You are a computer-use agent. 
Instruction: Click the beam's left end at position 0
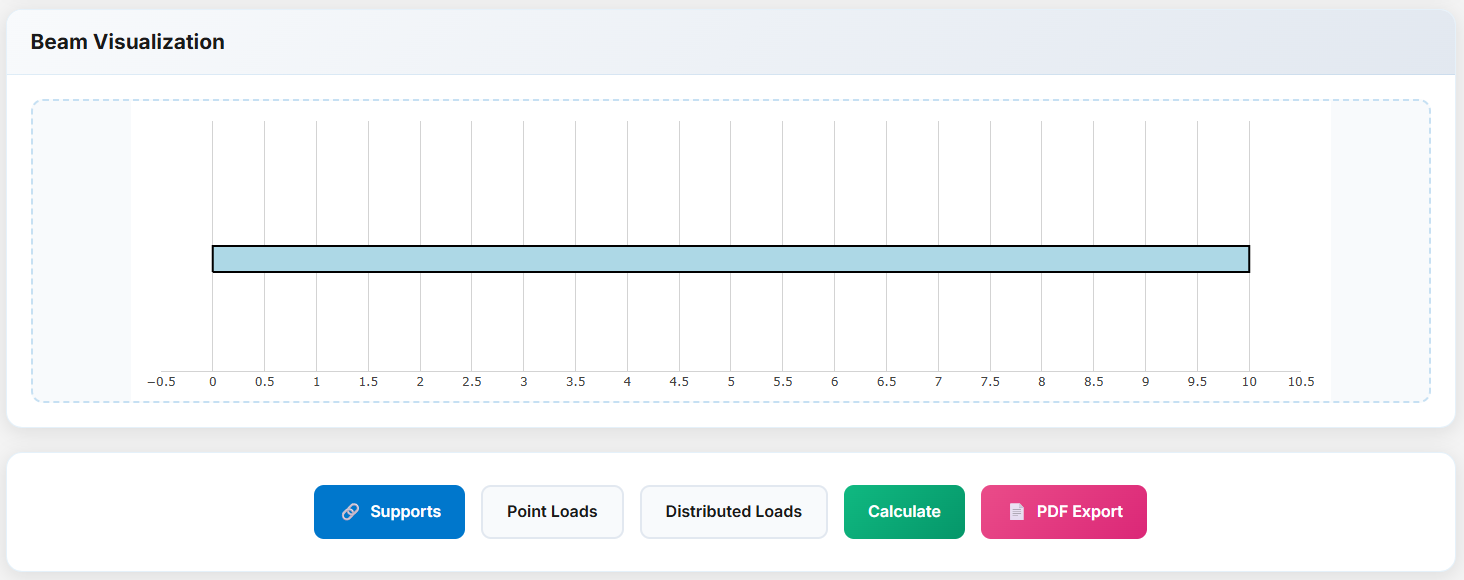coord(214,259)
